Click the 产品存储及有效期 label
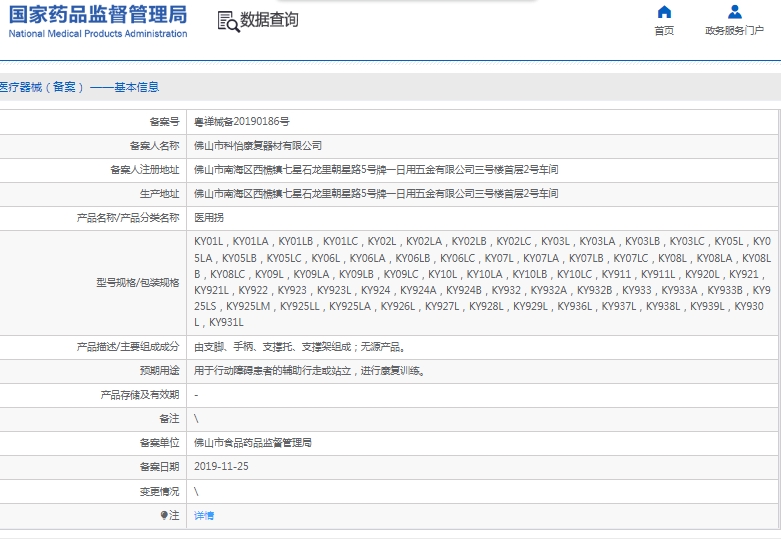This screenshot has height=542, width=781. [x=140, y=395]
